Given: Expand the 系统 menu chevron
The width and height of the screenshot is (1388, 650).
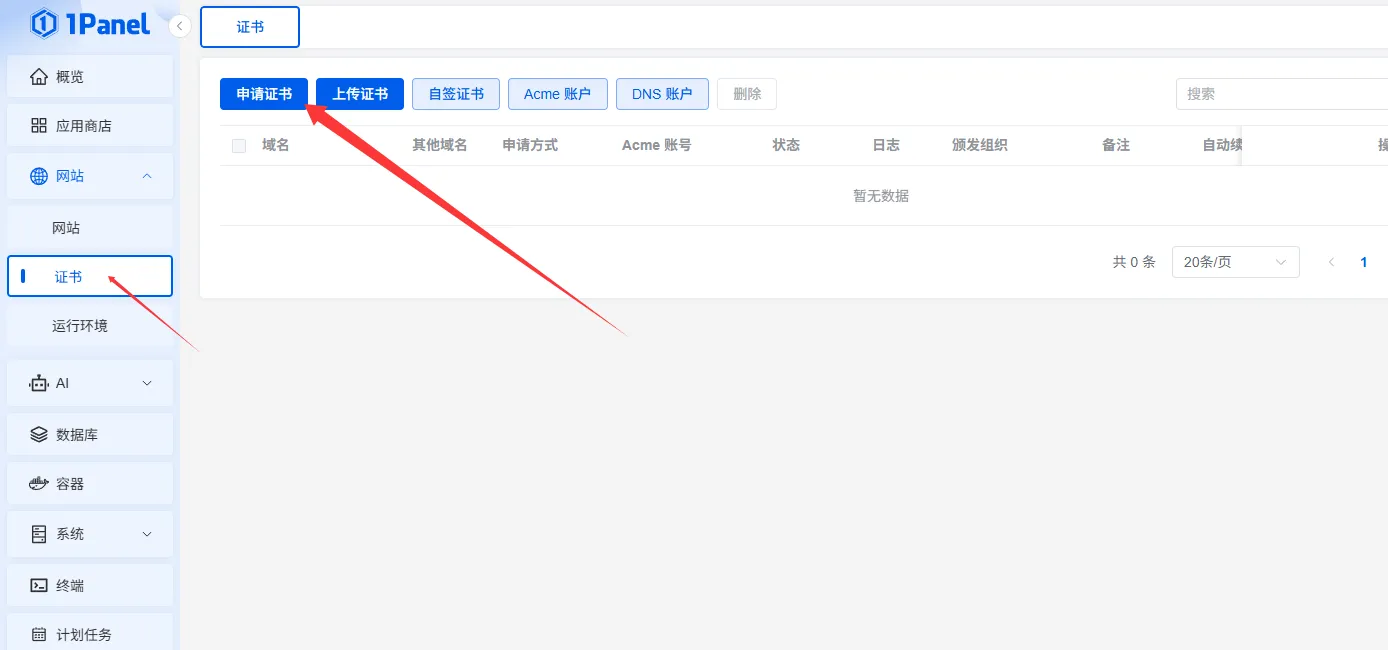Looking at the screenshot, I should coord(147,534).
